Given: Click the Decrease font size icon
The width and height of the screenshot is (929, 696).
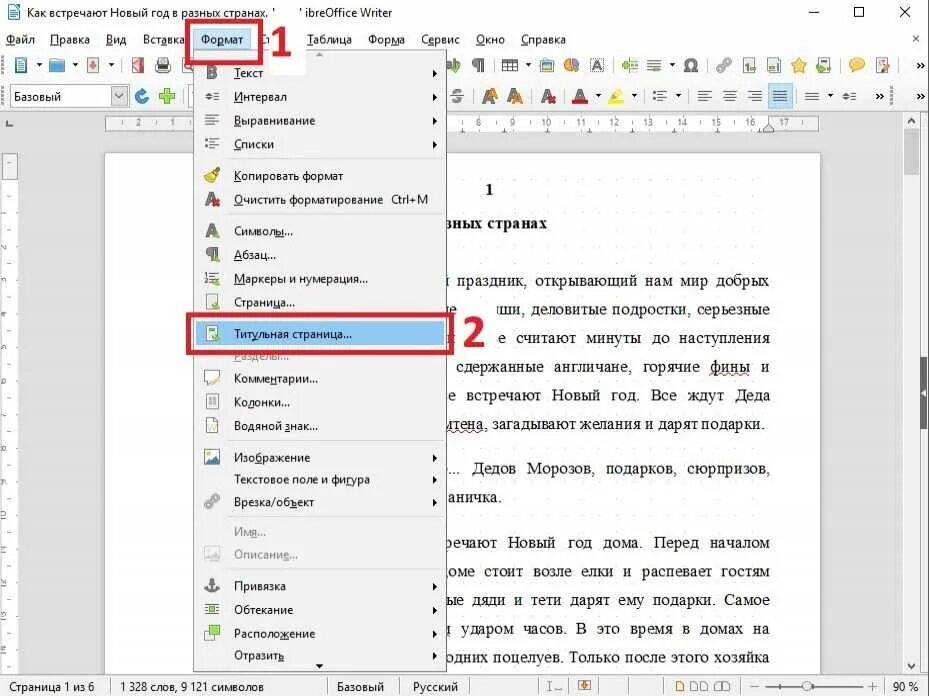Looking at the screenshot, I should tap(515, 96).
